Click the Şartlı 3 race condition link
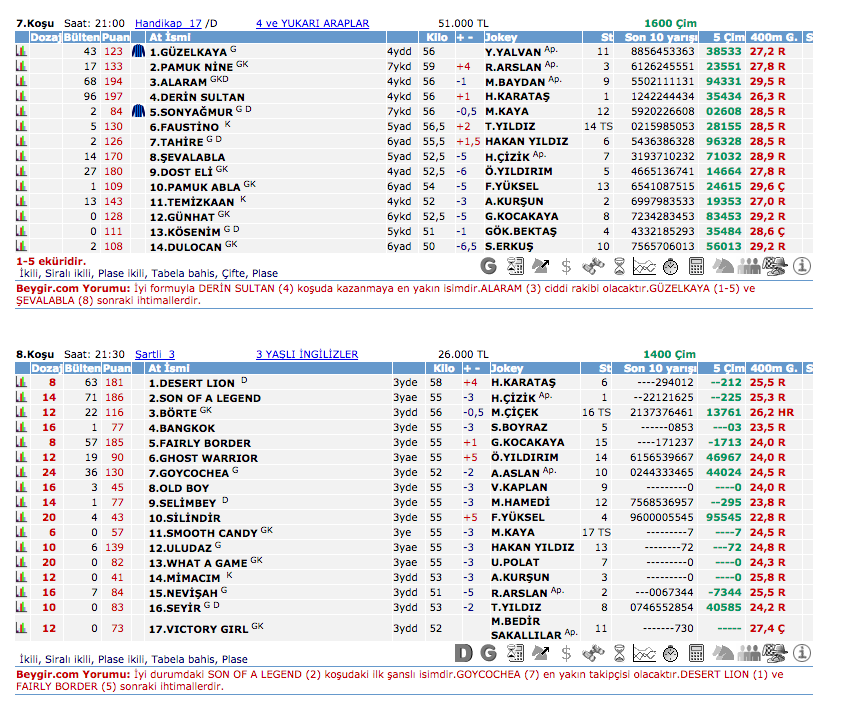 [154, 354]
